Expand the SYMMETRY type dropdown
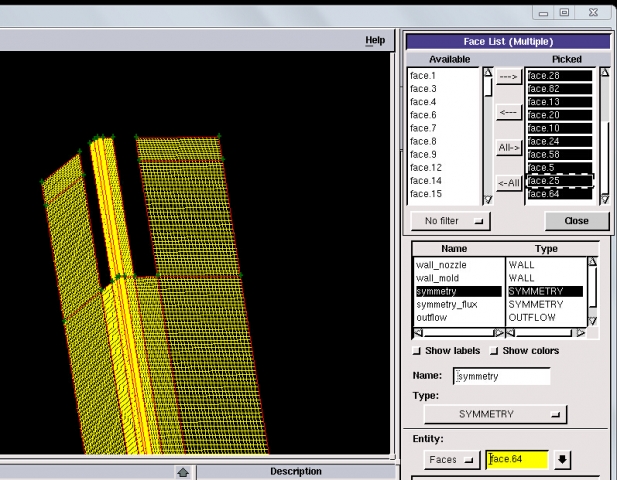 [495, 413]
